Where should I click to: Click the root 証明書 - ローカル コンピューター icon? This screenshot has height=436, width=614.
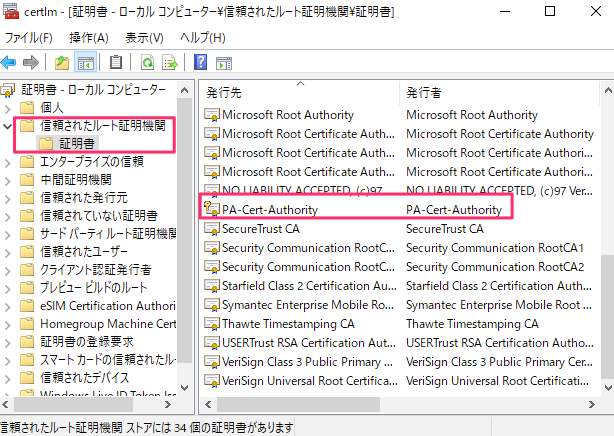[8, 90]
